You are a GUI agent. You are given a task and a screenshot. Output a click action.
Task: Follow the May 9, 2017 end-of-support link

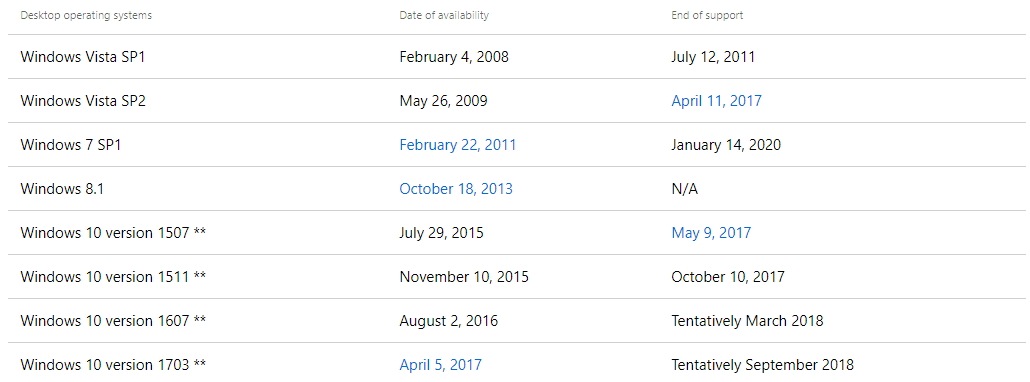click(x=711, y=233)
